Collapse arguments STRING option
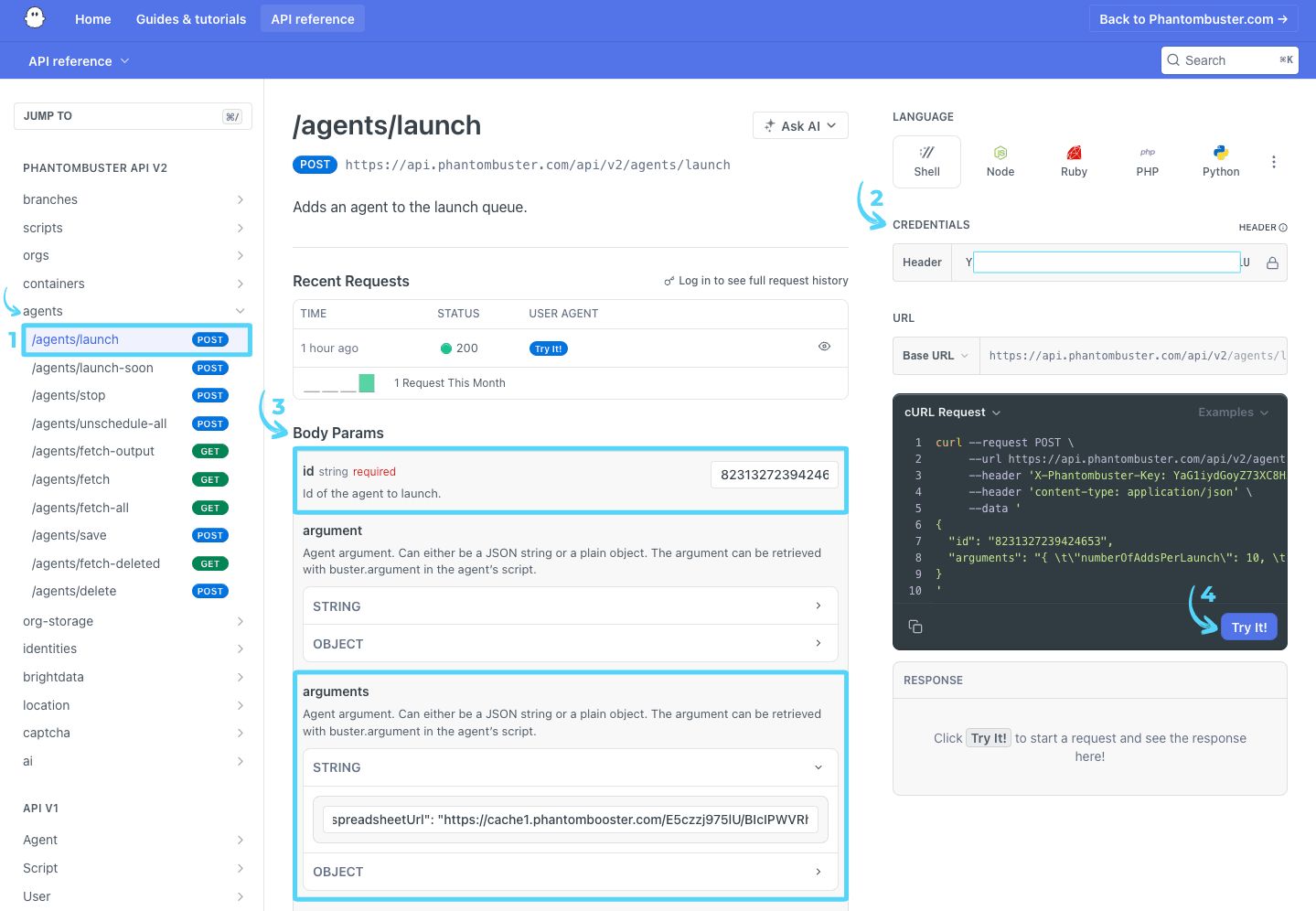 pyautogui.click(x=570, y=767)
